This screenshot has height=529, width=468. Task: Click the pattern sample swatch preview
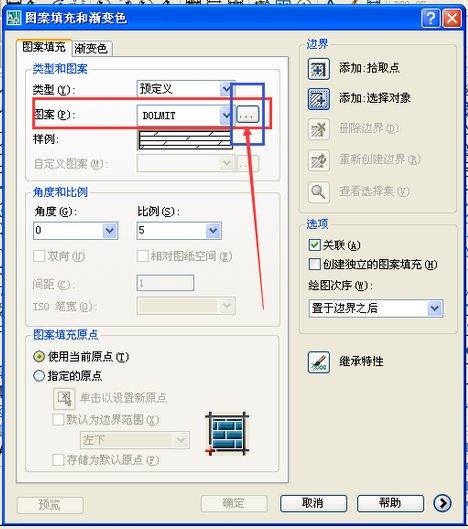185,140
